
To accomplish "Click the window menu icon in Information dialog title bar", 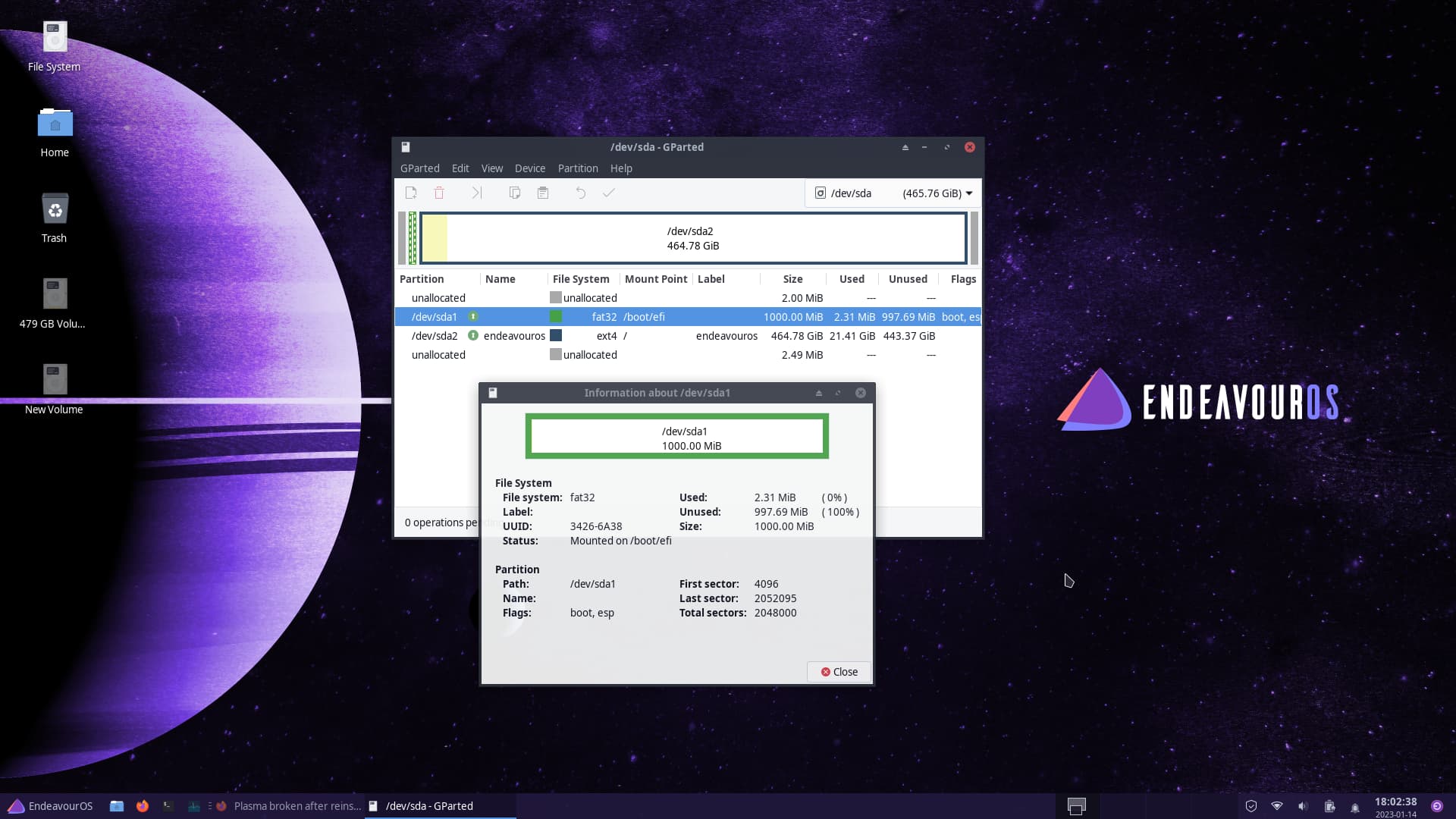I will [493, 393].
